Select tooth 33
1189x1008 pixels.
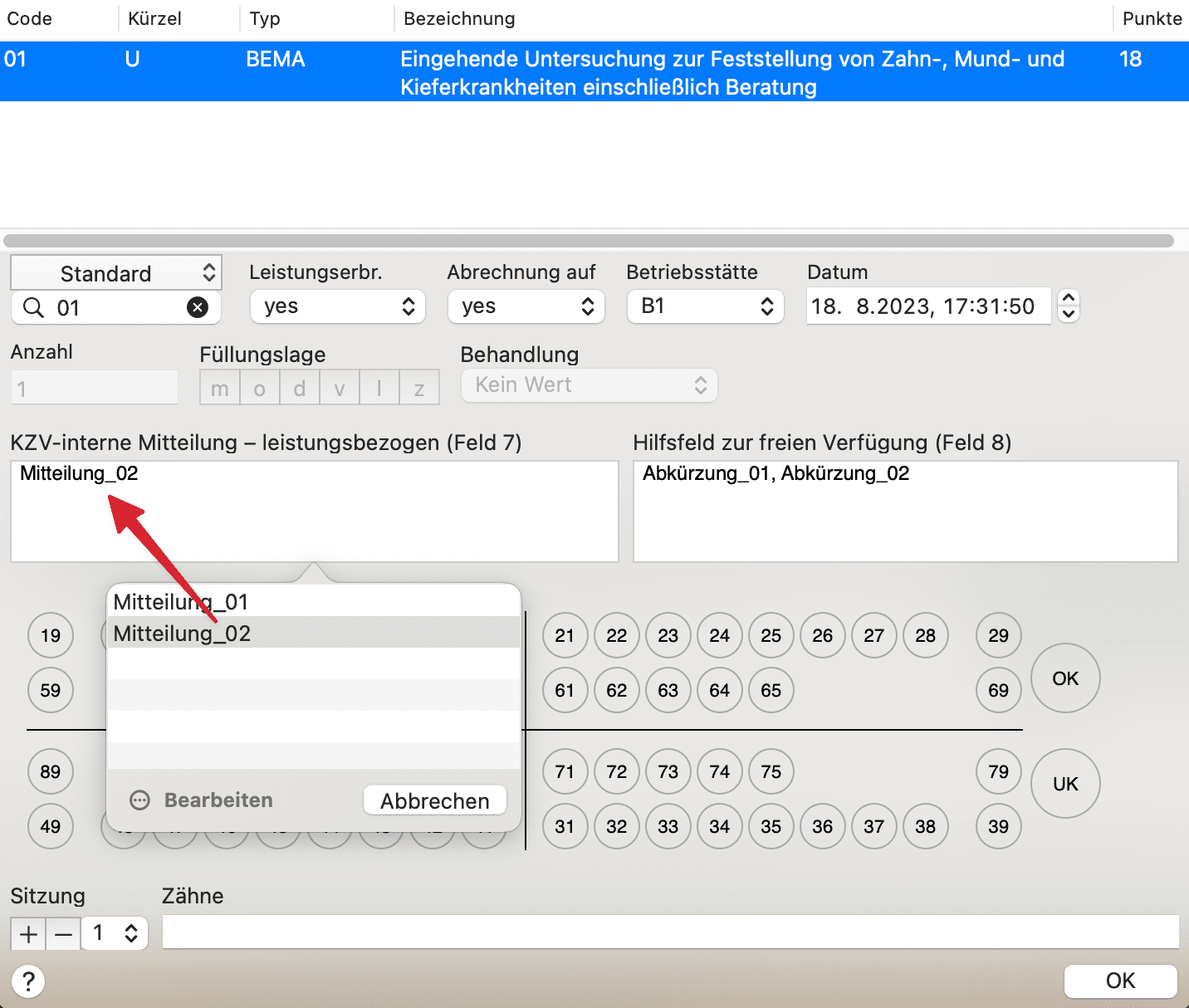coord(668,827)
